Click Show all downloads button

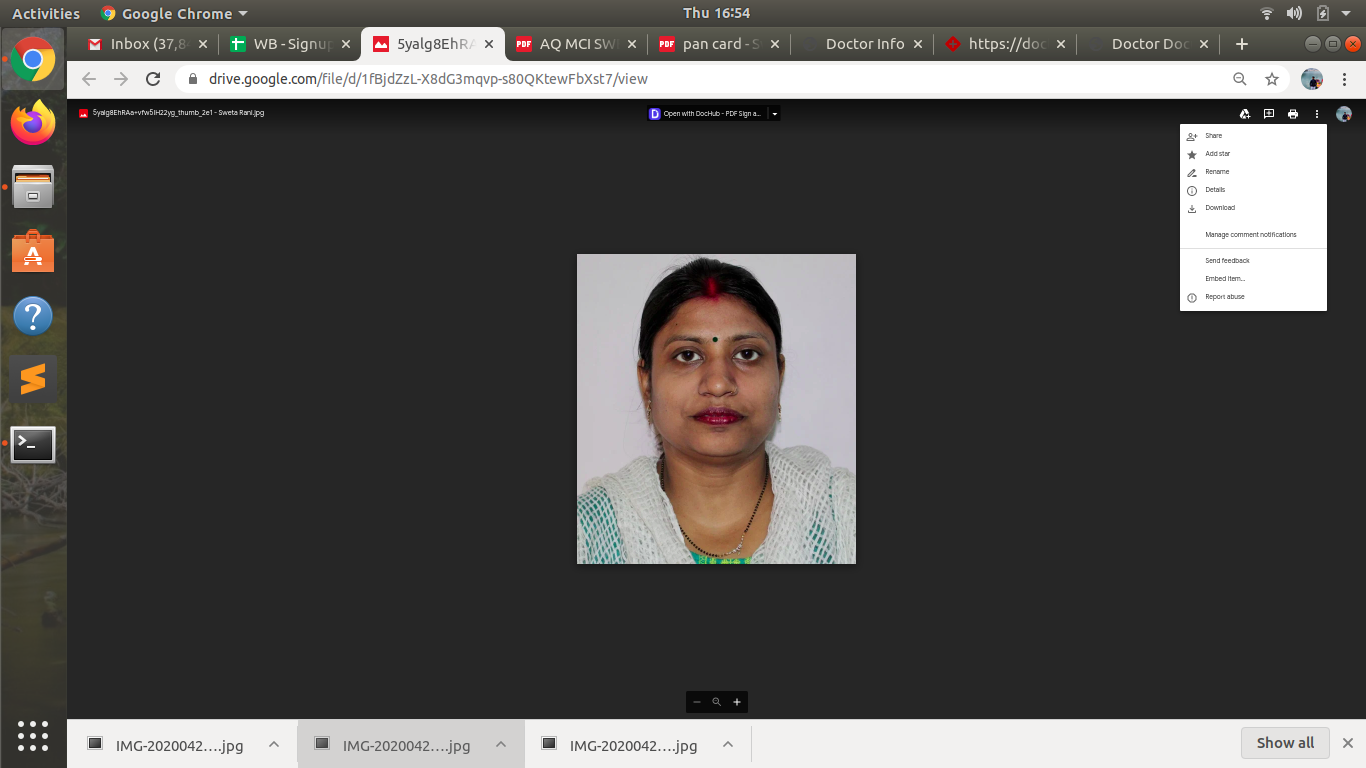[x=1285, y=743]
